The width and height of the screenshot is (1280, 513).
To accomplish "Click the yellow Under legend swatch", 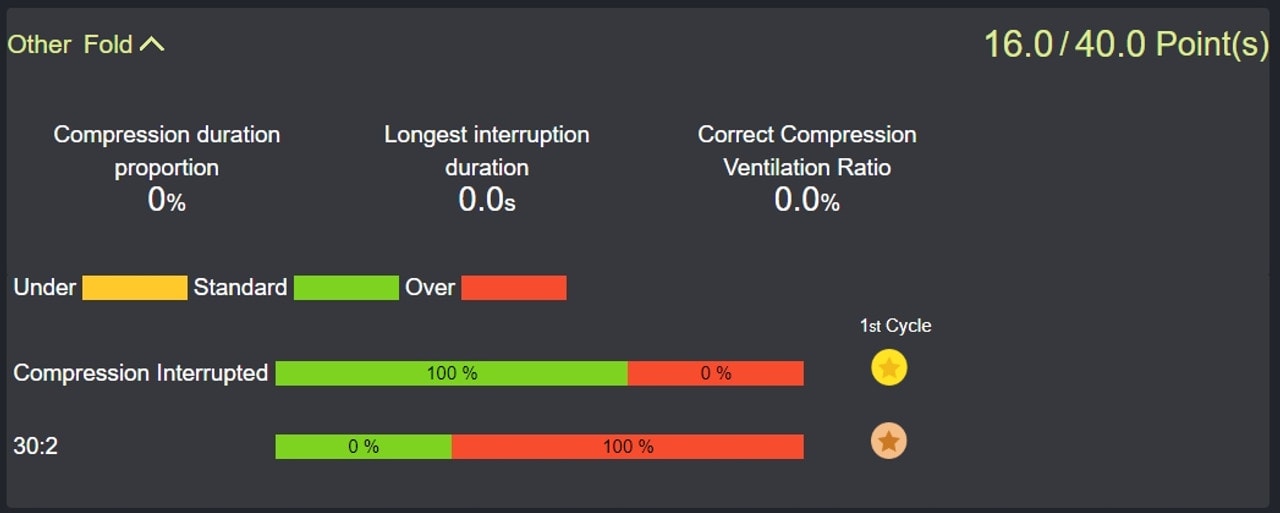I will [x=134, y=288].
